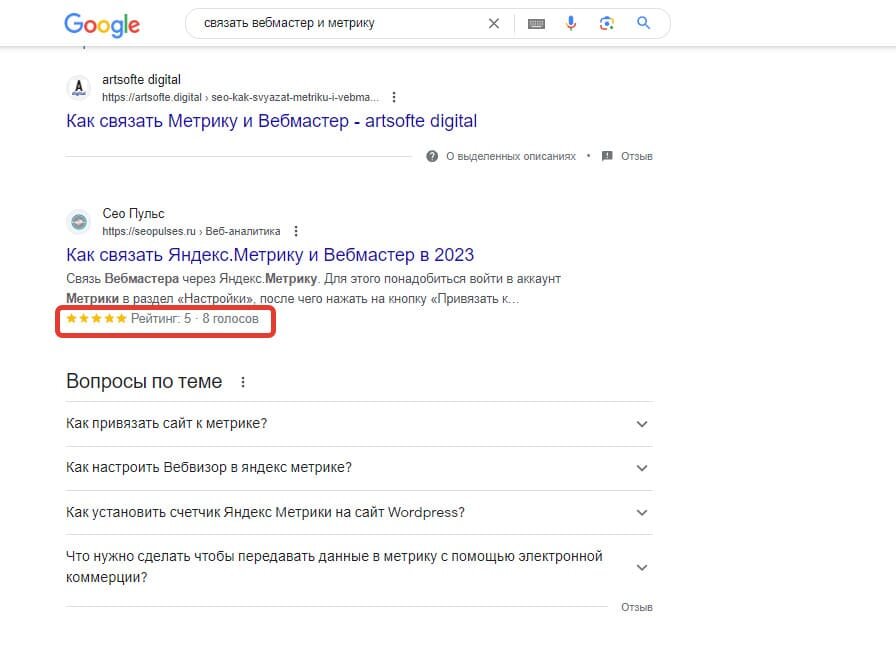
Task: Open 'О выделенных описаниях' info link
Action: click(511, 156)
